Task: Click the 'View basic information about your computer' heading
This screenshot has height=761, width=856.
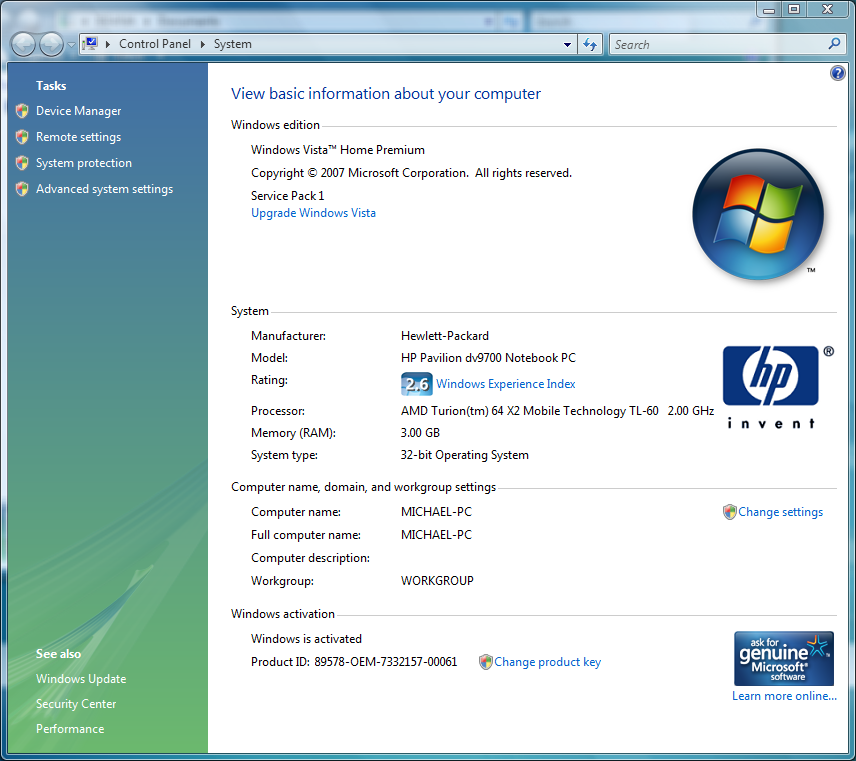Action: 386,94
